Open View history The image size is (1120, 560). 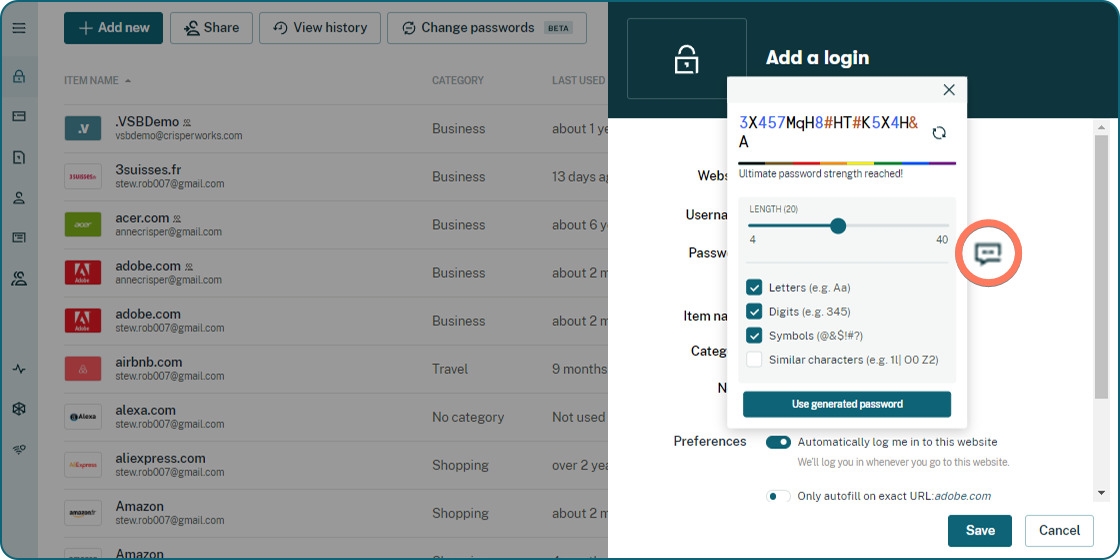(x=320, y=28)
